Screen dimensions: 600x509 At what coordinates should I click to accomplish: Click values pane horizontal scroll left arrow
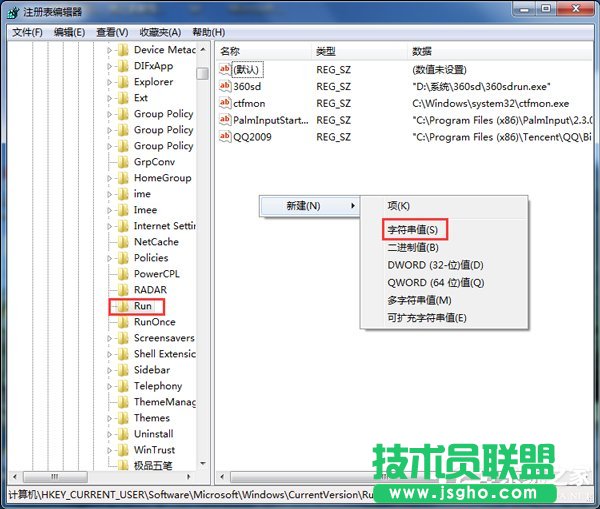(x=222, y=477)
